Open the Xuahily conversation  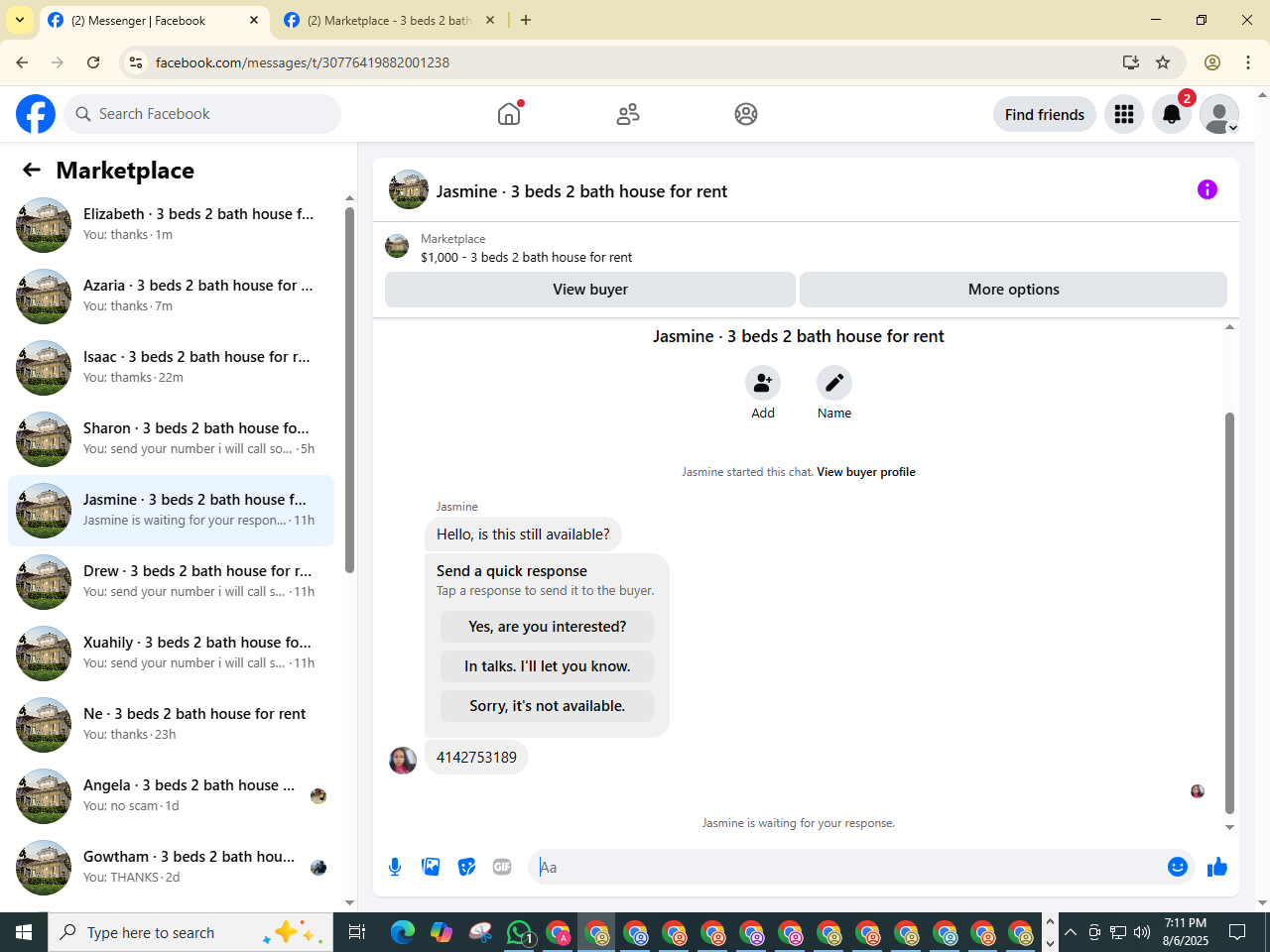(x=171, y=654)
